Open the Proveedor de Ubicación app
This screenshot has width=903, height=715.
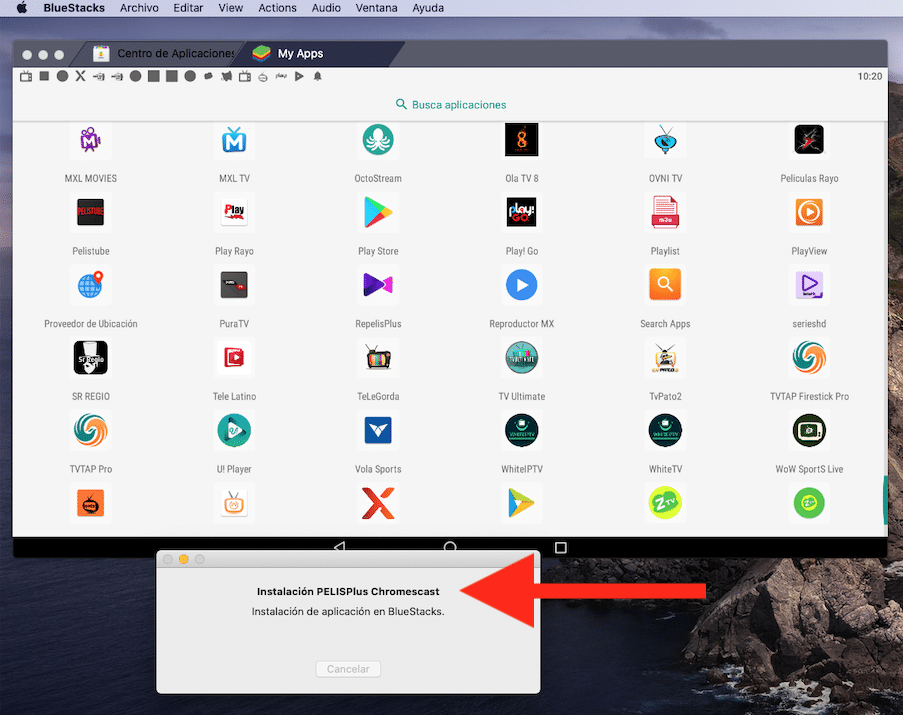pyautogui.click(x=91, y=285)
